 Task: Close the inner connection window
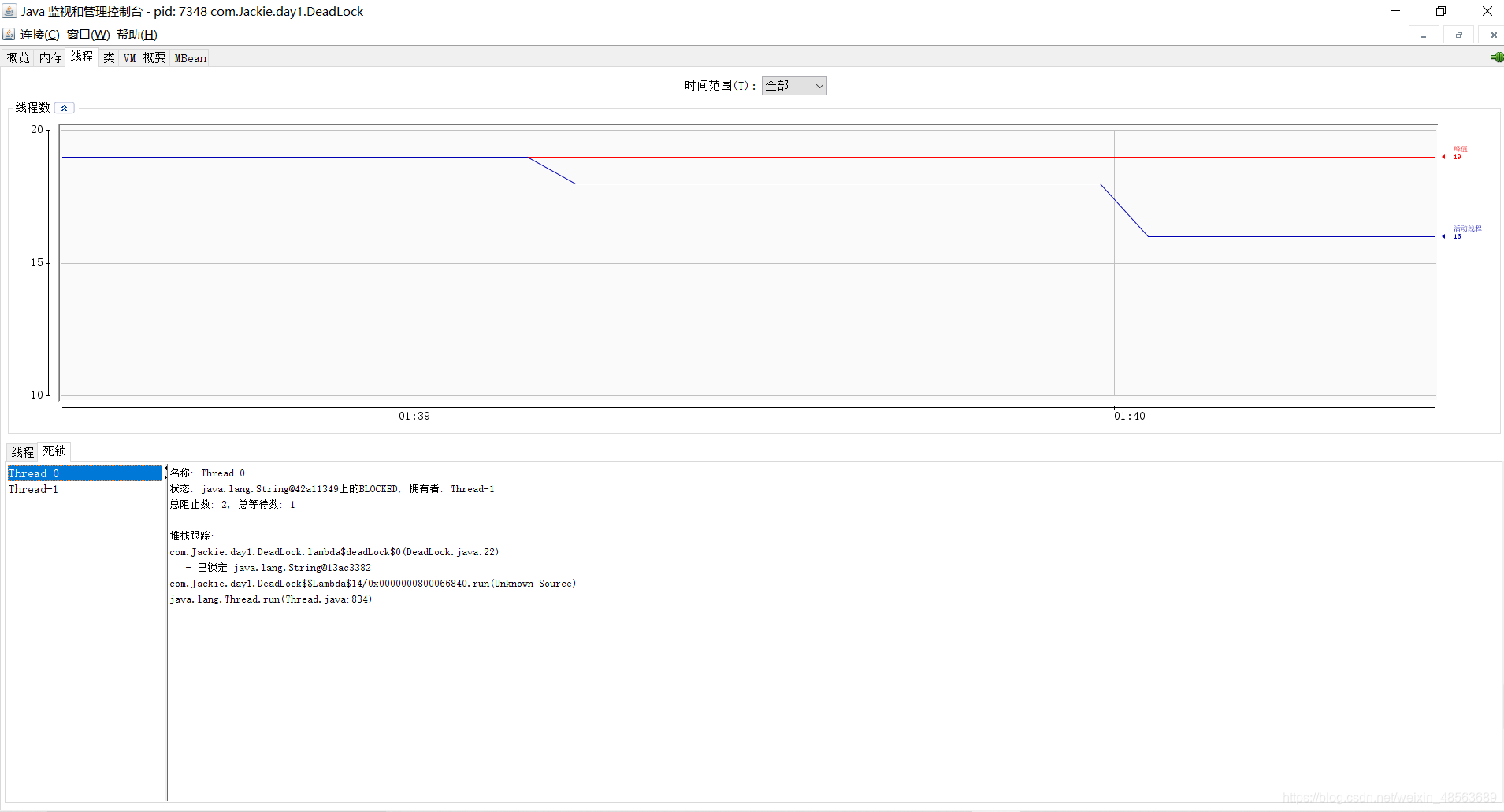point(1494,35)
